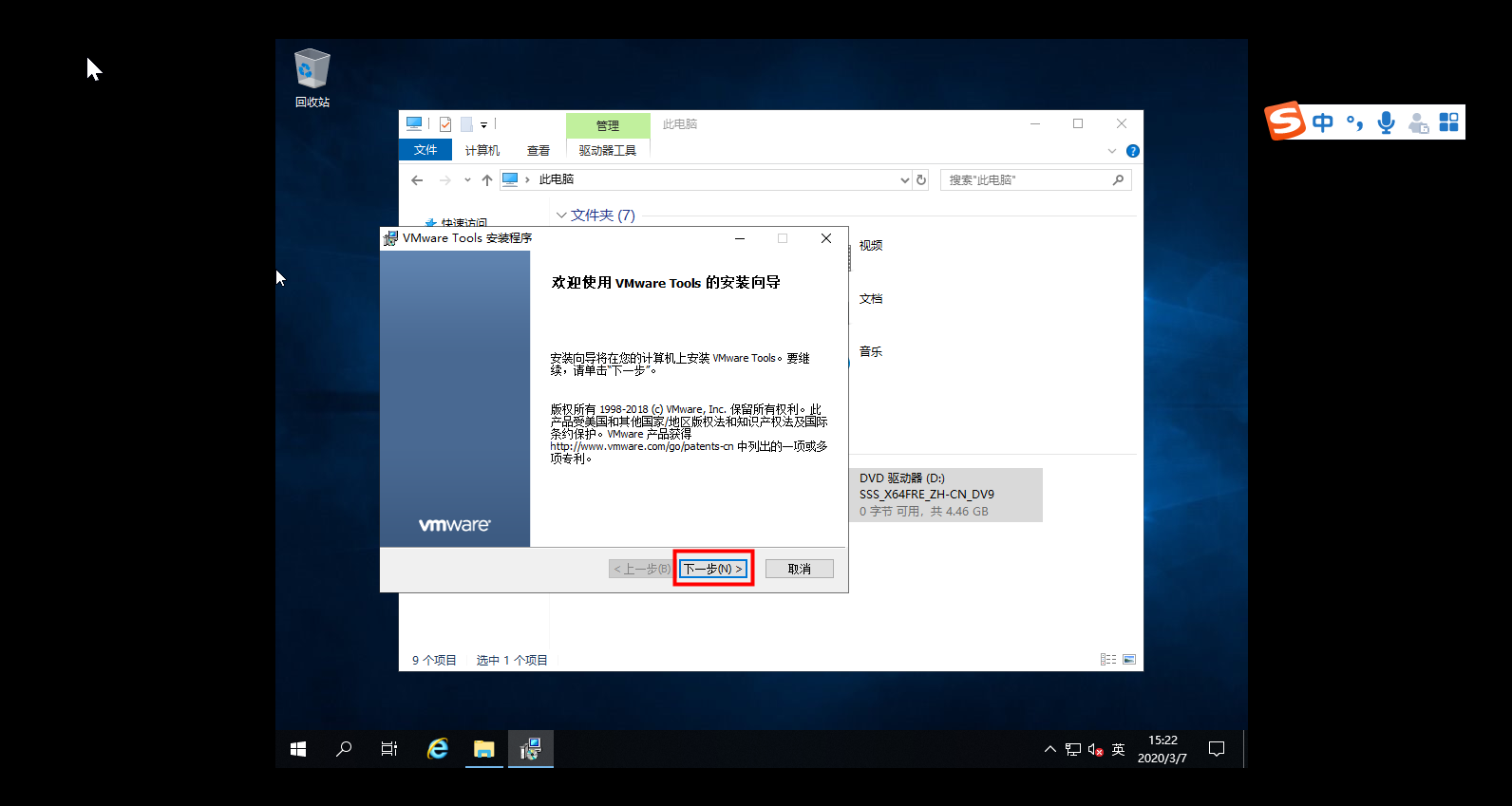Screen dimensions: 1512x806
Task: Open recent locations dropdown in Explorer
Action: pos(467,179)
